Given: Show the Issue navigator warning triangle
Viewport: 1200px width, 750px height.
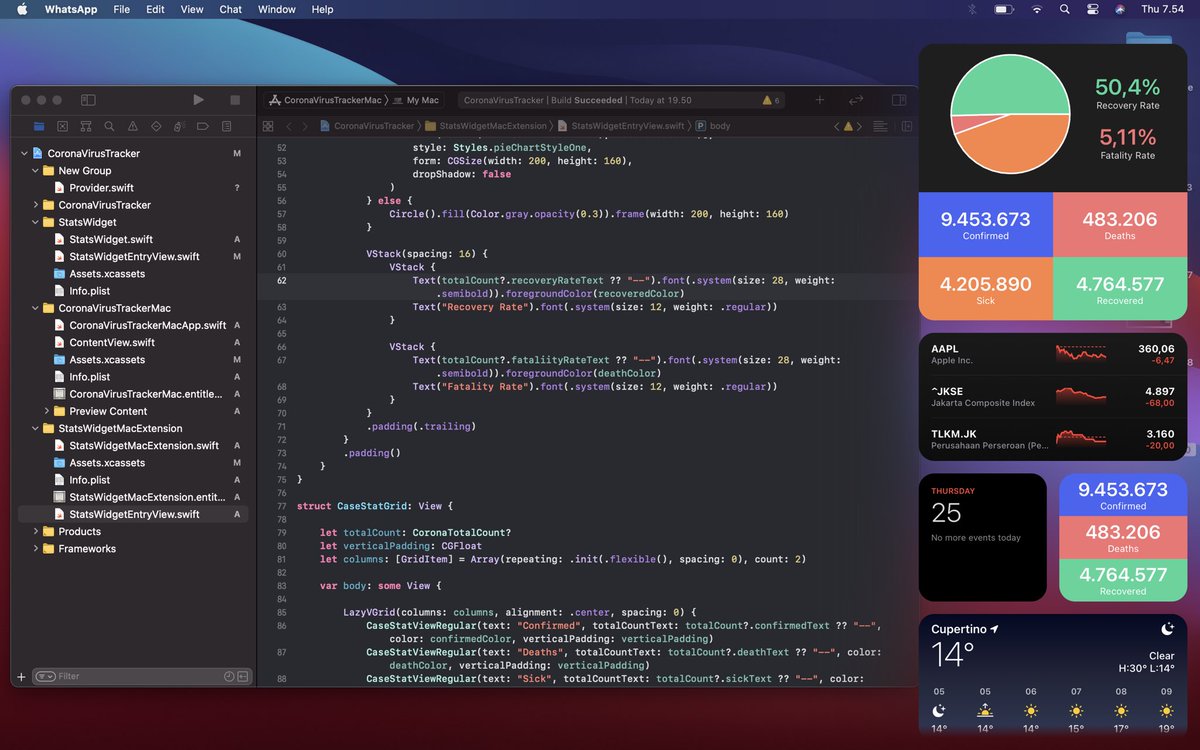Looking at the screenshot, I should (134, 125).
